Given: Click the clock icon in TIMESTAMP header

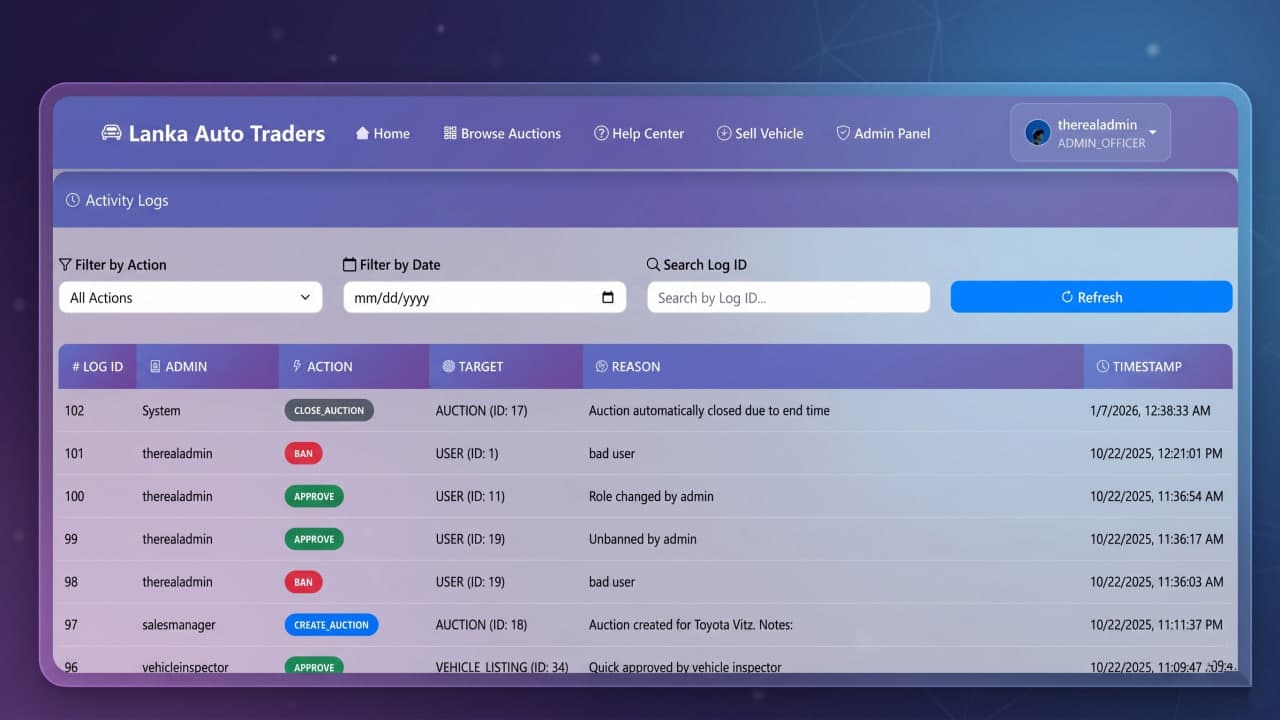Looking at the screenshot, I should 1103,367.
